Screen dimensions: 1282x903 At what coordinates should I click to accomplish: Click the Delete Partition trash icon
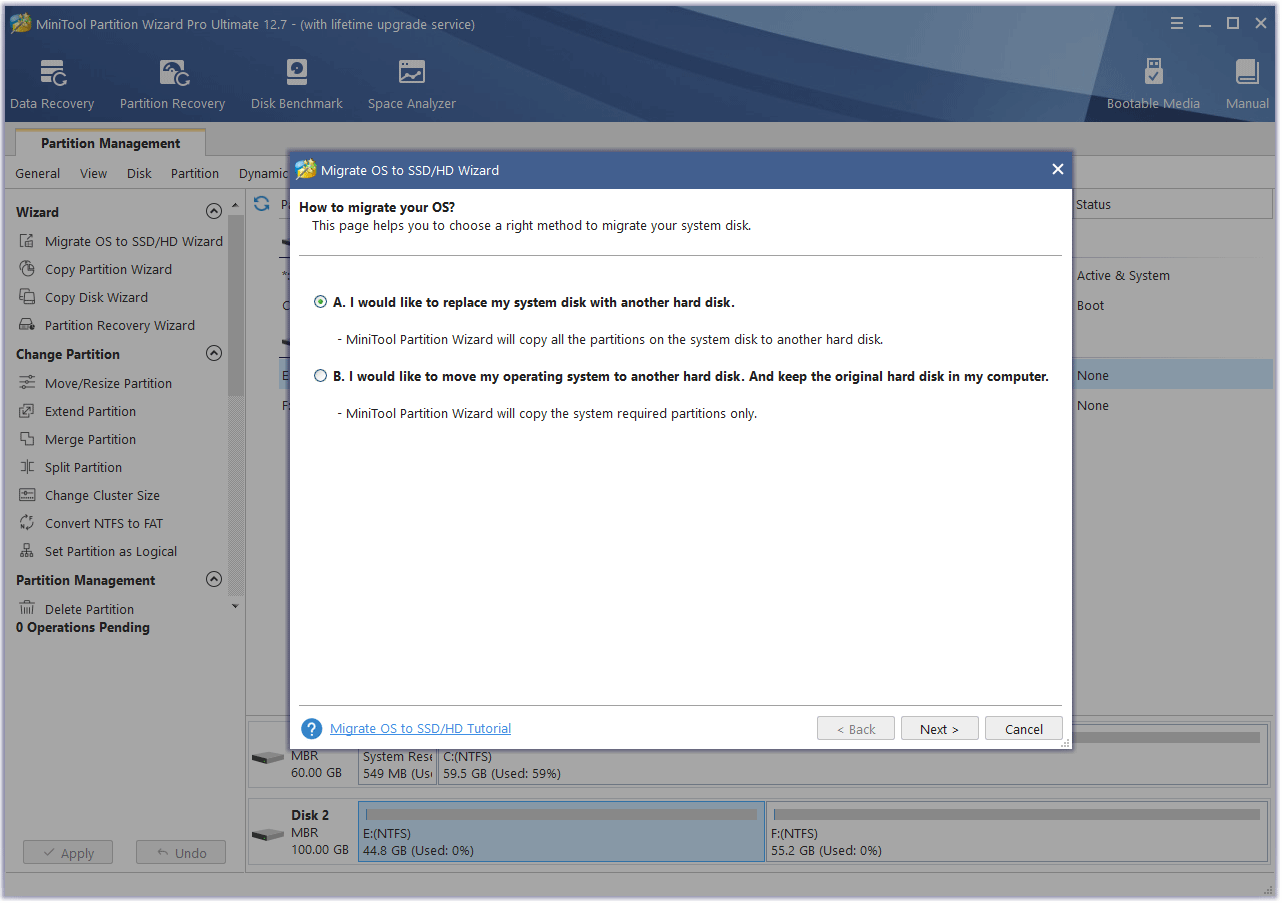(27, 609)
